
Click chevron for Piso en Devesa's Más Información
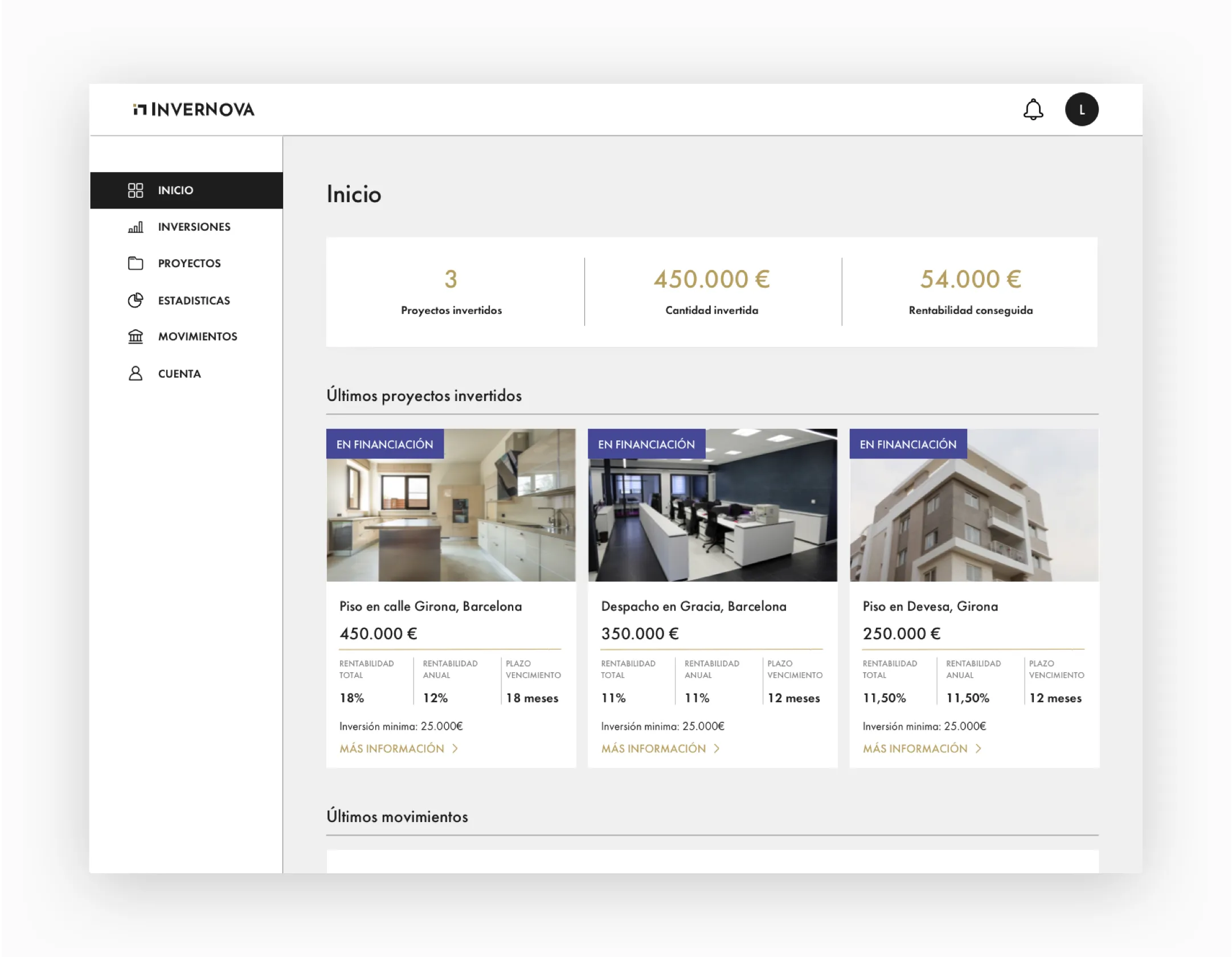(978, 749)
